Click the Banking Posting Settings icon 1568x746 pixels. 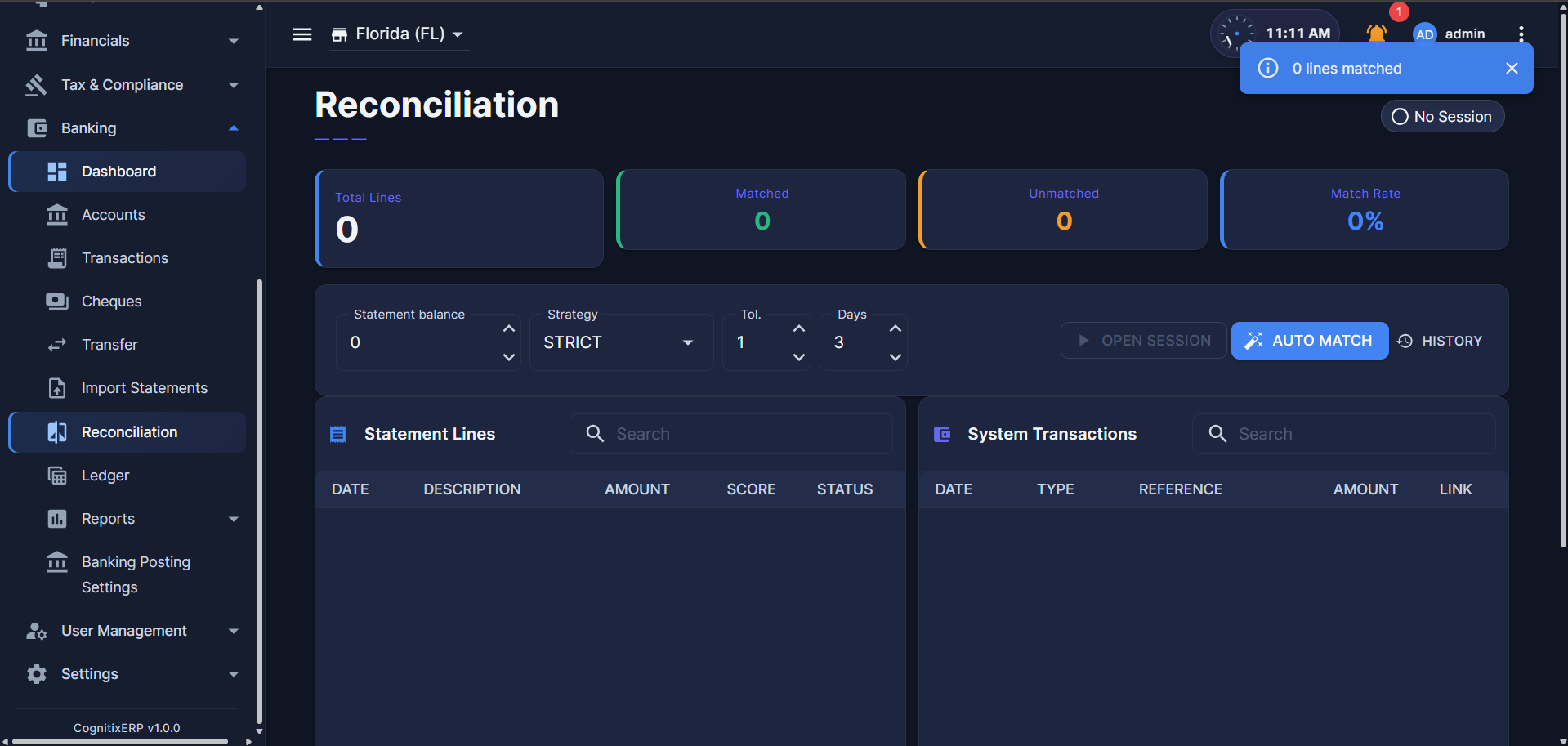(57, 562)
